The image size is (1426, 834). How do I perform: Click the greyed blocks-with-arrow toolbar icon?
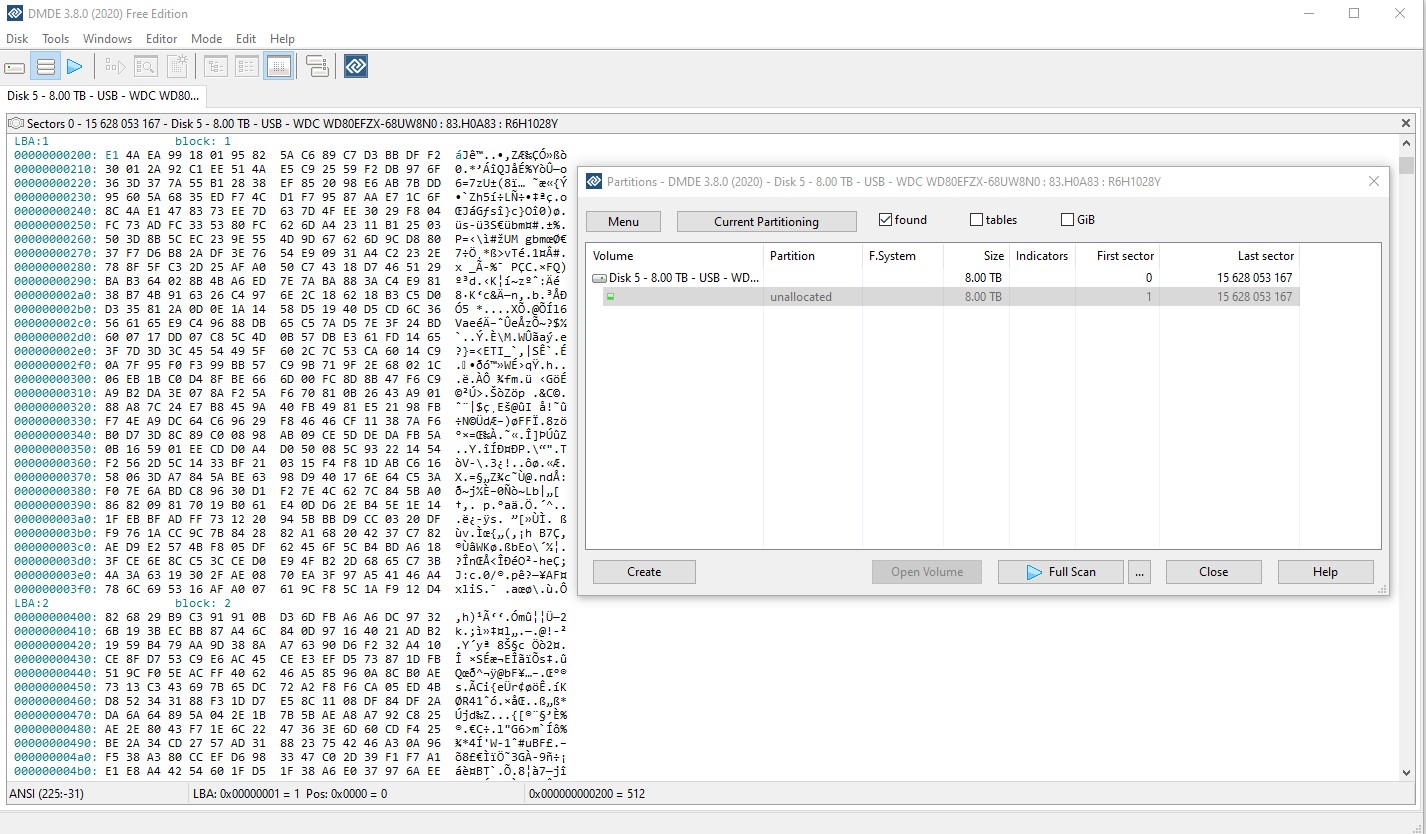(x=116, y=67)
